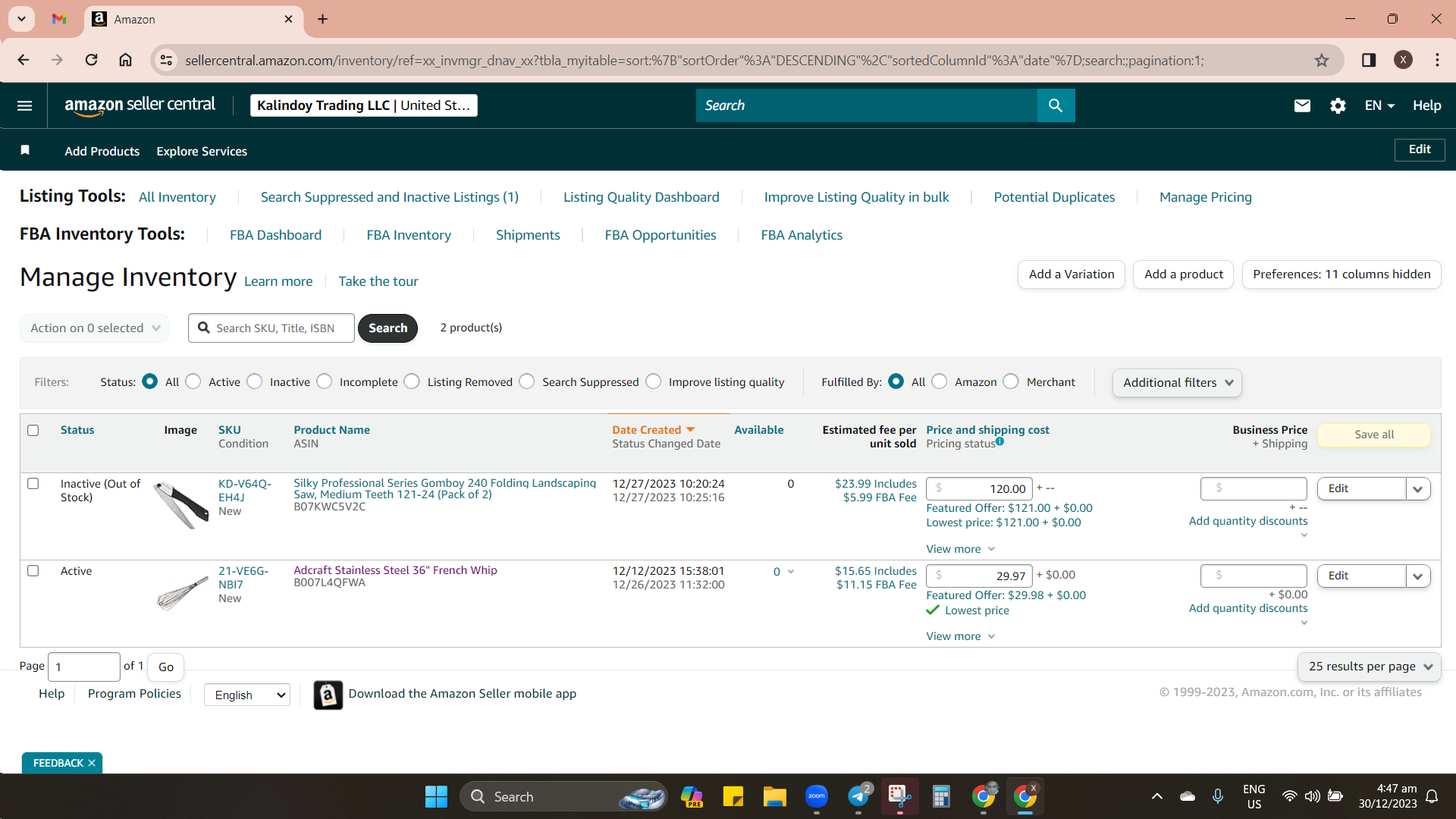
Task: Open Search Suppressed and Inactive Listings
Action: pos(390,197)
